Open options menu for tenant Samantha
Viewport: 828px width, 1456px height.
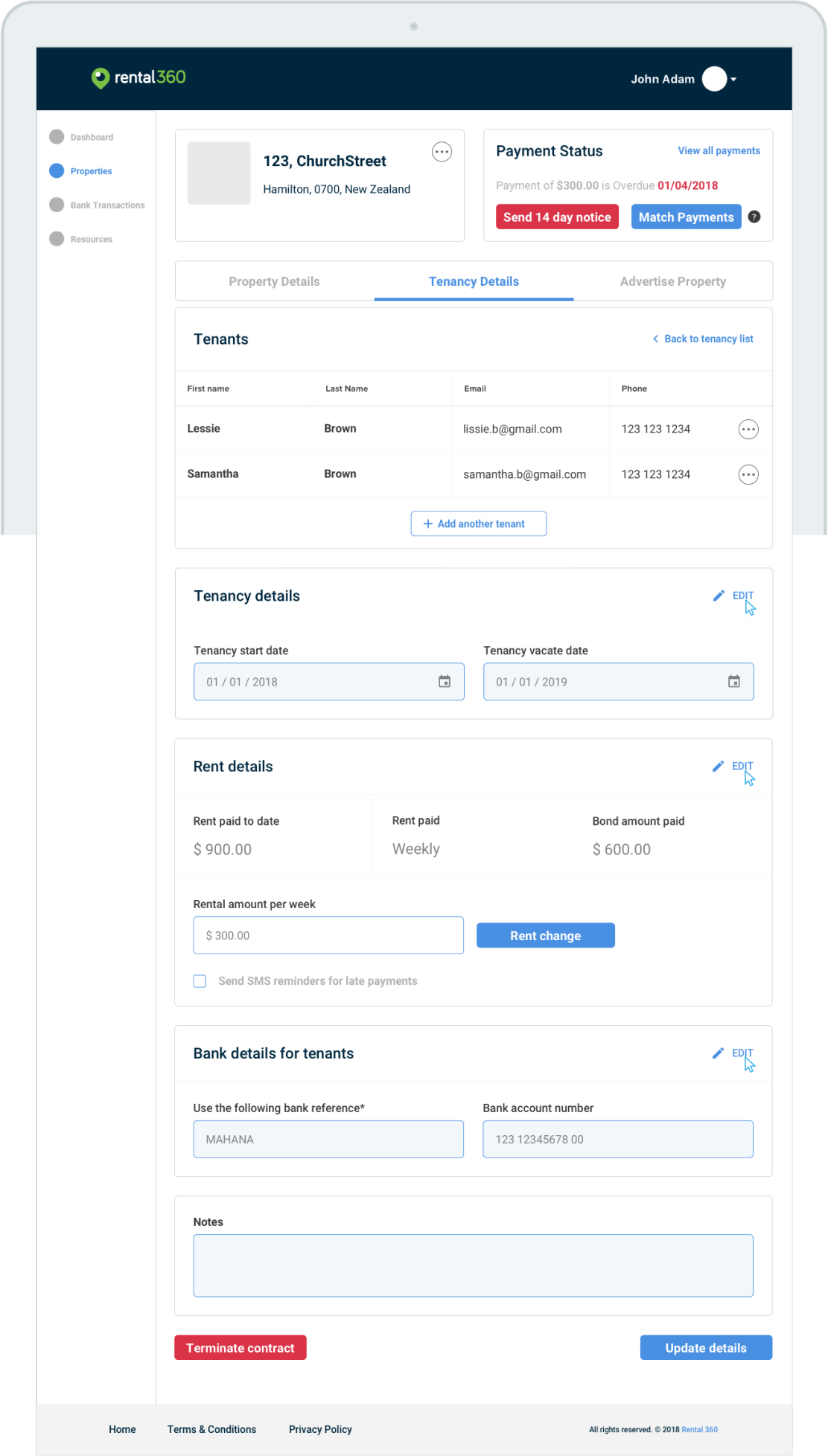pyautogui.click(x=748, y=475)
